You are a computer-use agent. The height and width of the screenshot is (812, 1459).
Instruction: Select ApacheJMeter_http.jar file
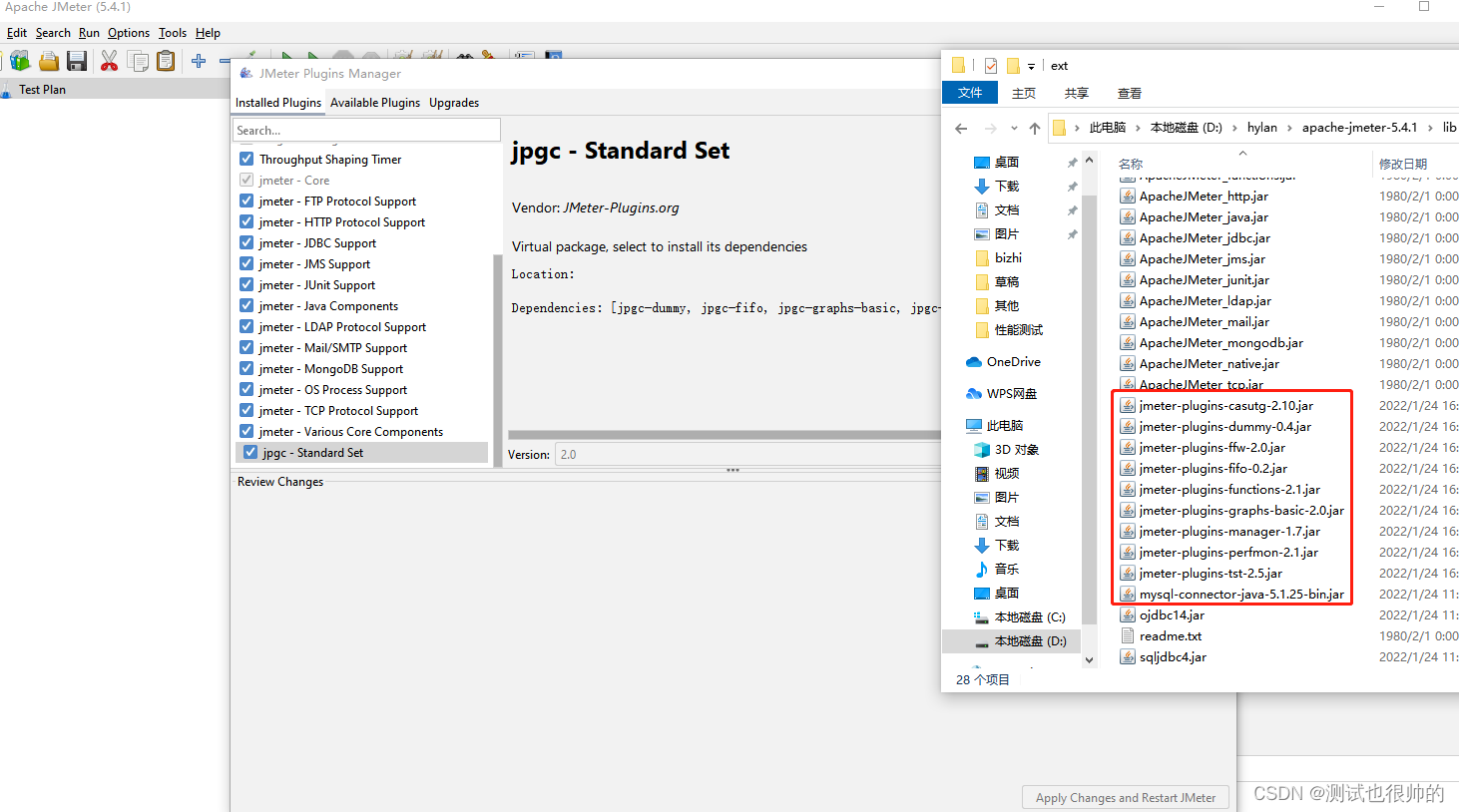pyautogui.click(x=1195, y=197)
